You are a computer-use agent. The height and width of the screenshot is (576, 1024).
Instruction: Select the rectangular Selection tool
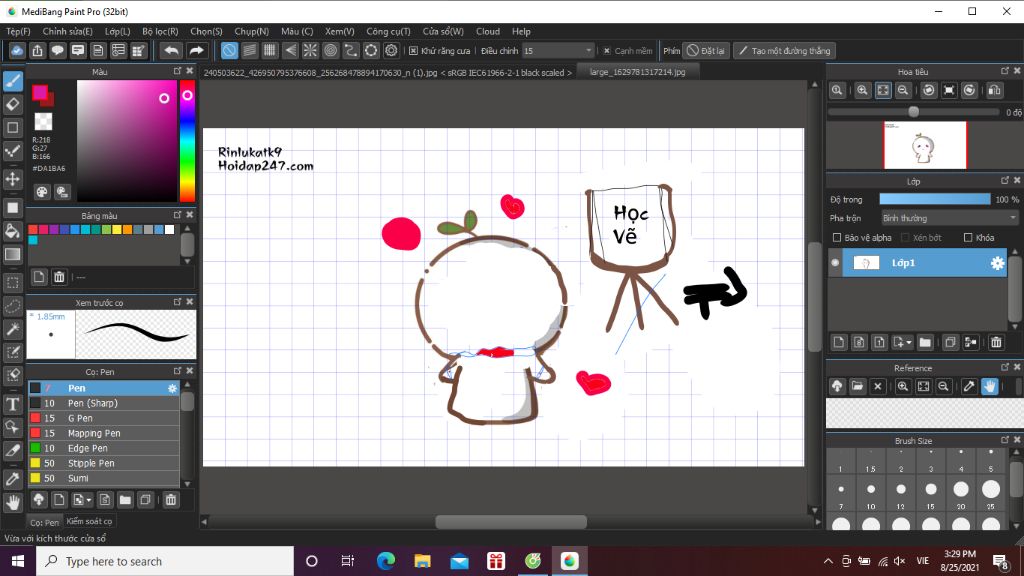[12, 283]
